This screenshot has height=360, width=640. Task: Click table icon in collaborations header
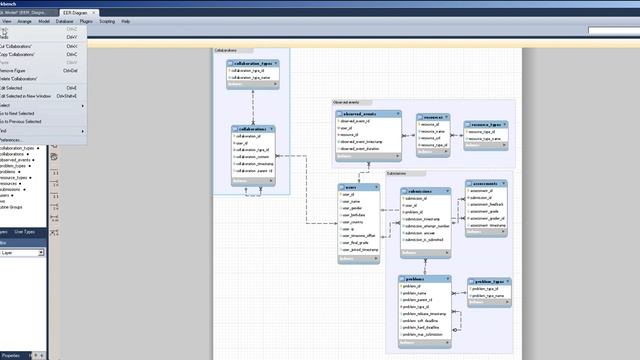pos(235,129)
